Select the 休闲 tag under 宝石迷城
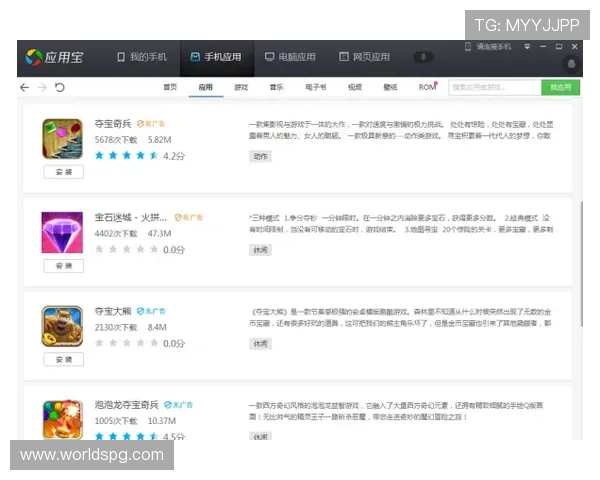600x480 pixels. coord(261,250)
